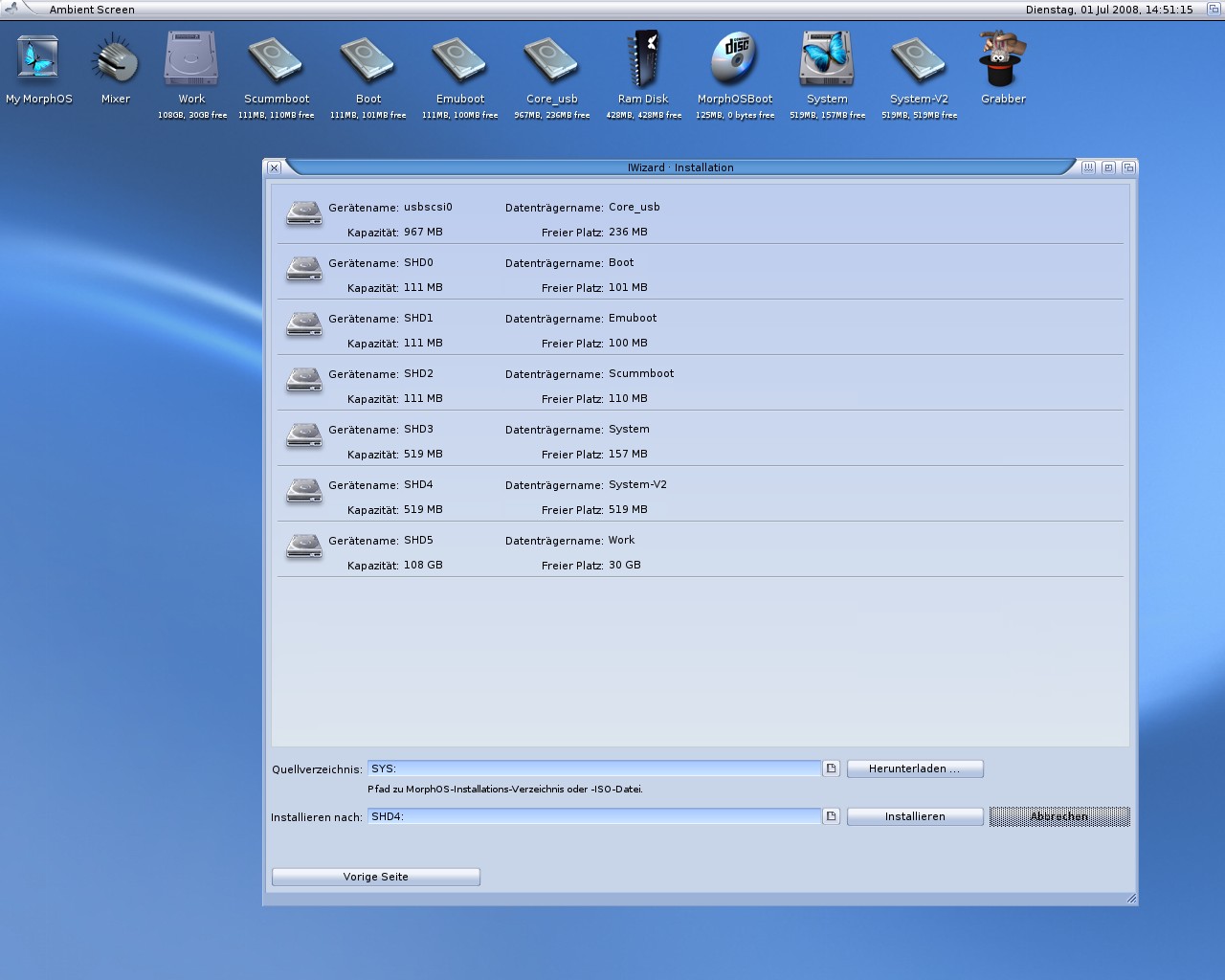1225x980 pixels.
Task: Select the System-V2 volume name in list
Action: tap(637, 484)
